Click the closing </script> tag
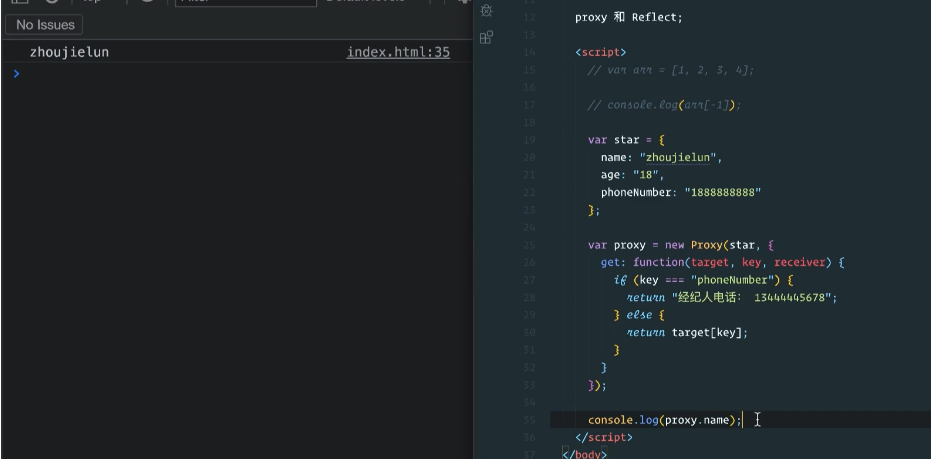This screenshot has height=459, width=931. [604, 438]
